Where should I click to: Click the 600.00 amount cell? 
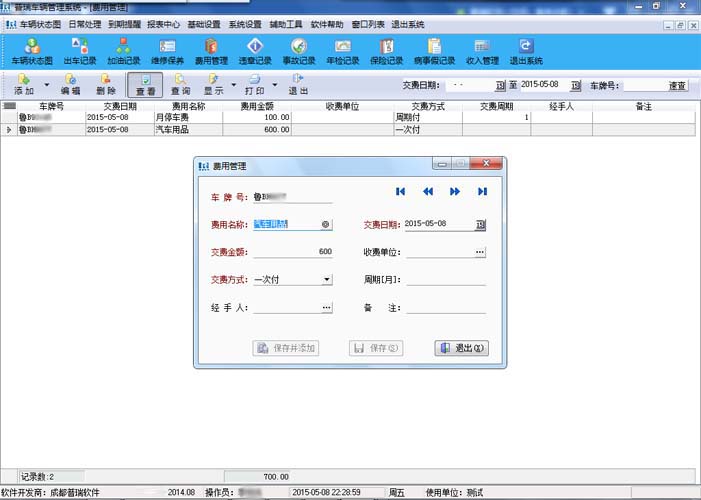pyautogui.click(x=257, y=130)
